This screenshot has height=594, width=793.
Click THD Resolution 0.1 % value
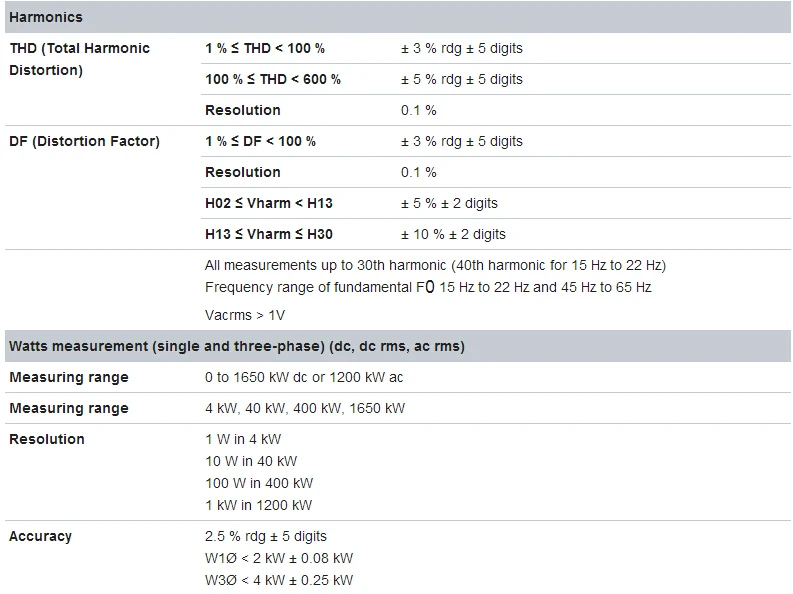tap(419, 110)
